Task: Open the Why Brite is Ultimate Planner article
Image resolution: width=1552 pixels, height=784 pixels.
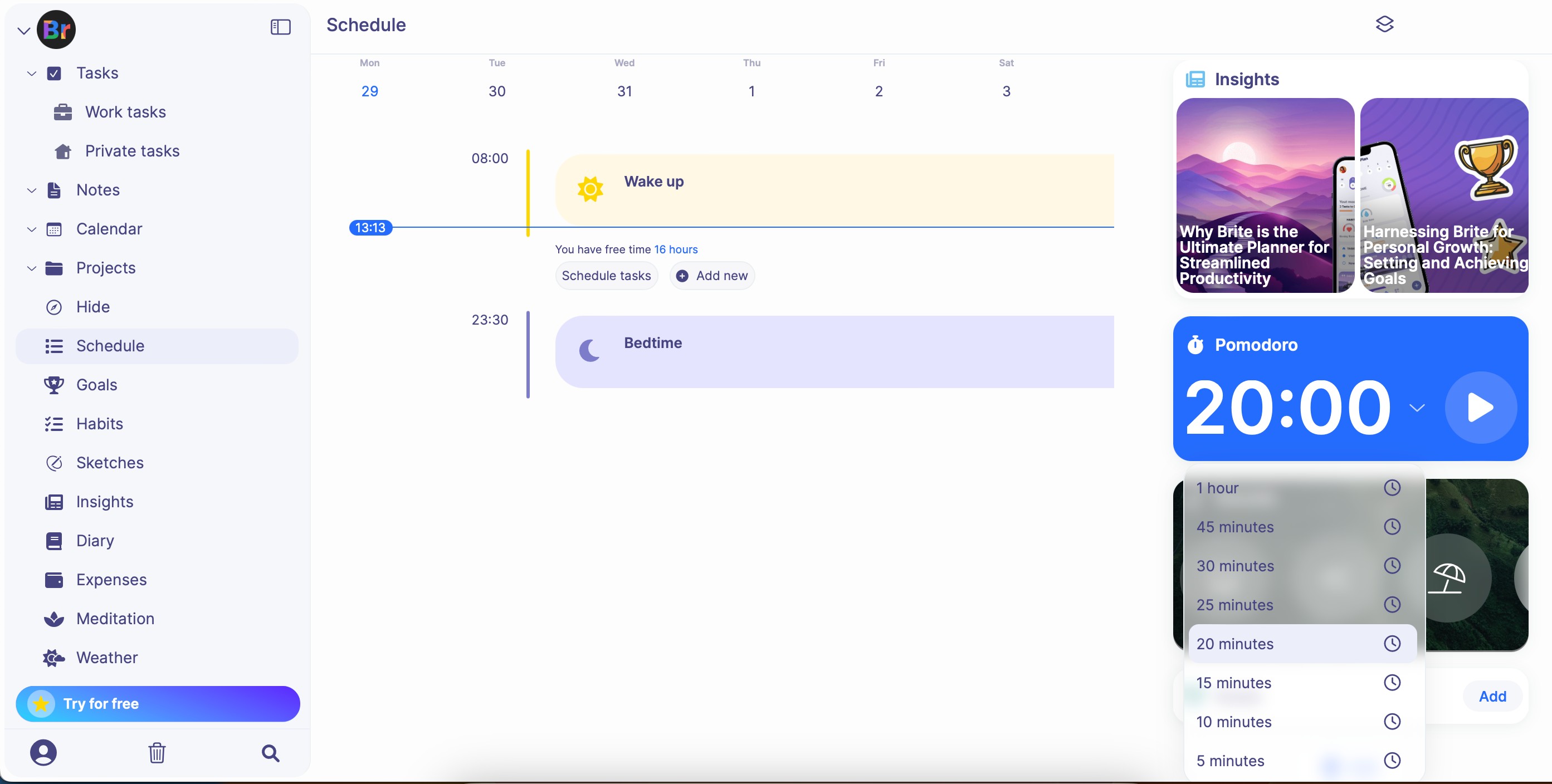Action: click(1265, 195)
